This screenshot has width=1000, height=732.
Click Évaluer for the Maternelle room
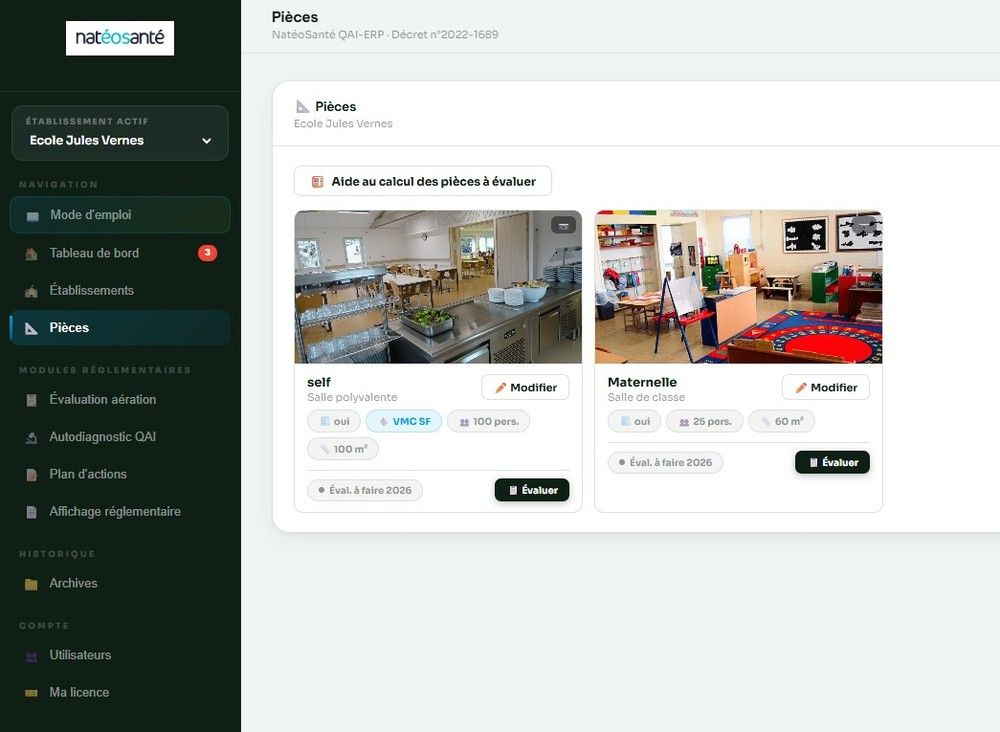click(x=832, y=463)
